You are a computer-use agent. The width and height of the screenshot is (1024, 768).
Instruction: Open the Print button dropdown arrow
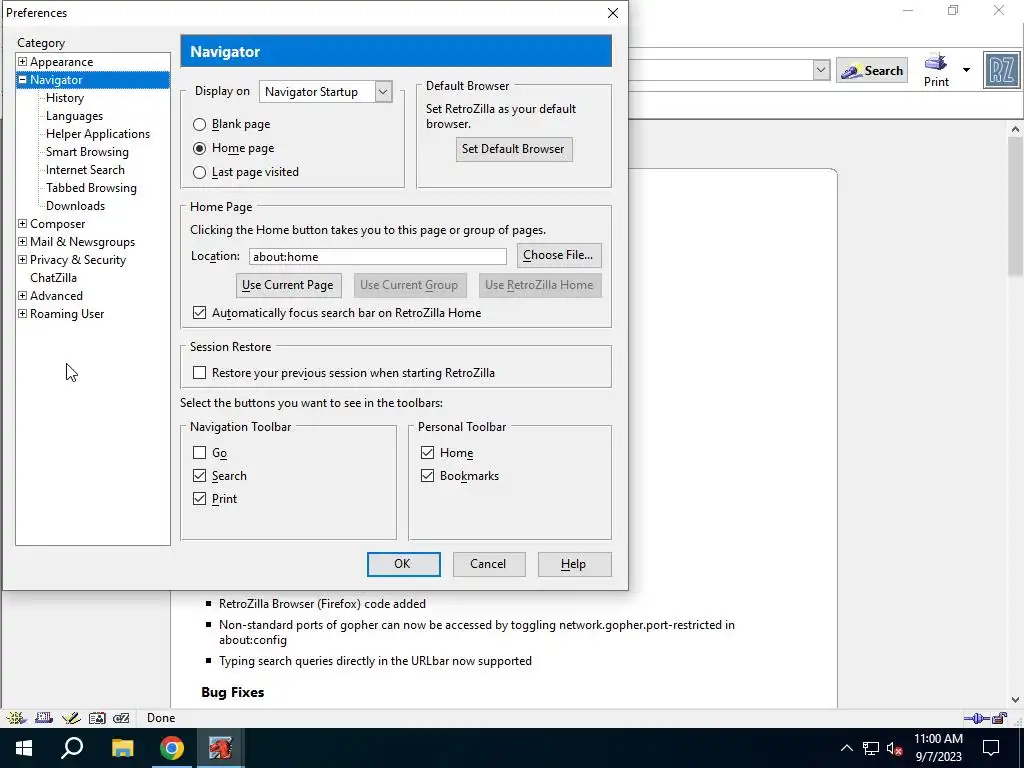[x=966, y=70]
